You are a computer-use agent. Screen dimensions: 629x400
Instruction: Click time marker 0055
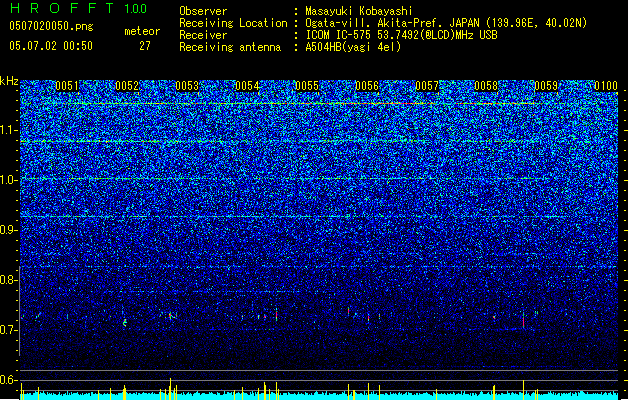pos(307,86)
